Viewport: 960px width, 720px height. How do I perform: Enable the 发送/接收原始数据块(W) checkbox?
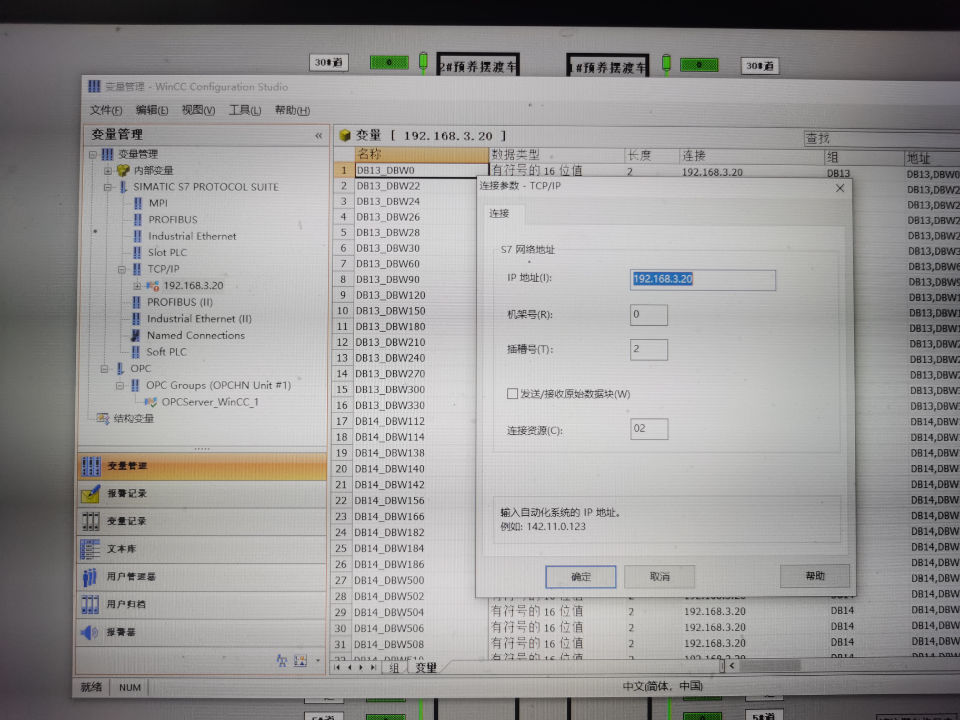(x=512, y=394)
